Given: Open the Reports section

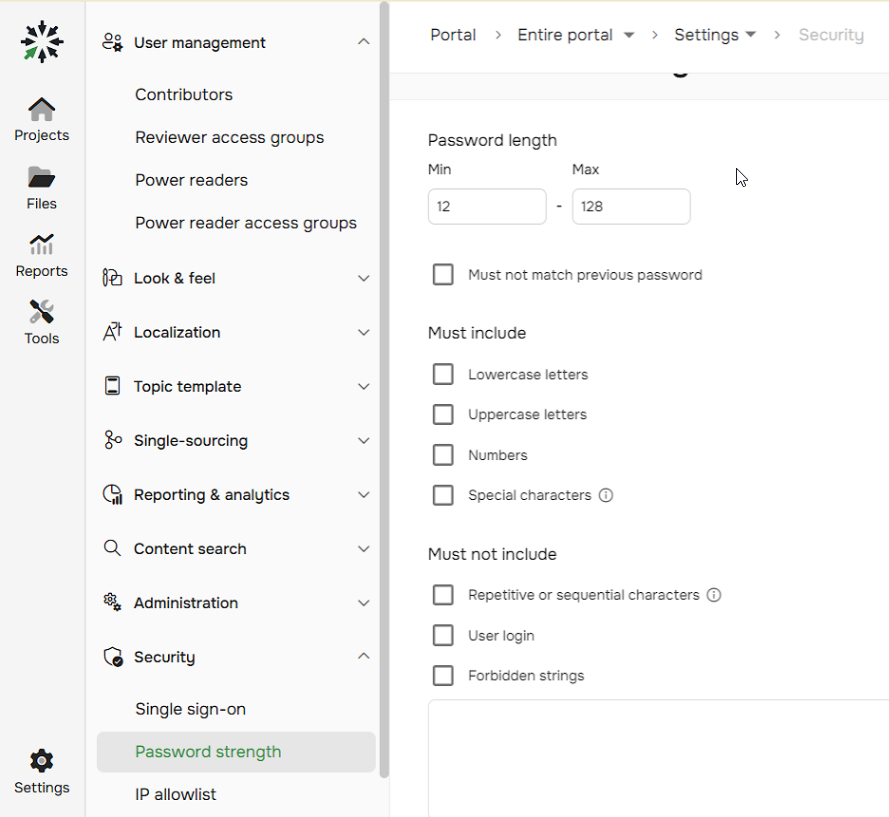Looking at the screenshot, I should pos(41,254).
